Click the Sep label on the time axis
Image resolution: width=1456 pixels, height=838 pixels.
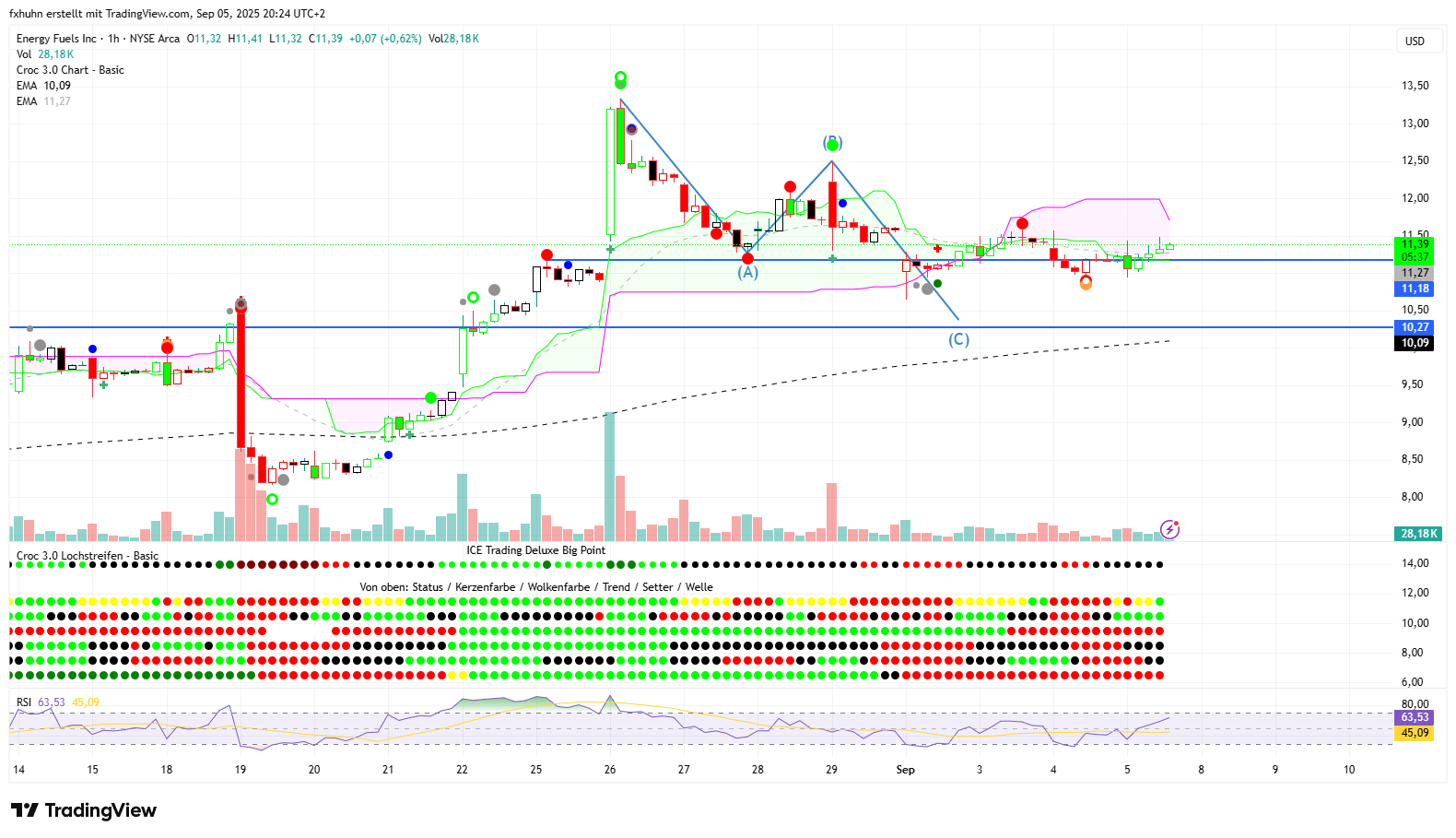[905, 770]
